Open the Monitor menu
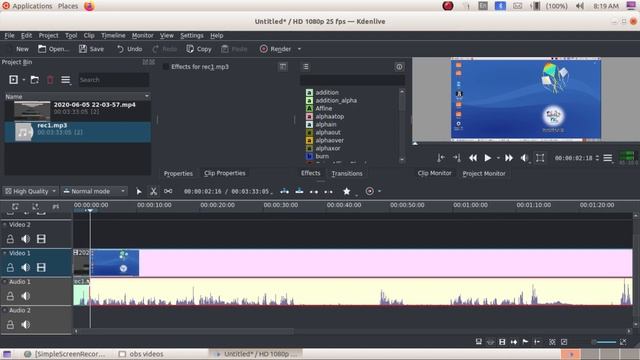640x360 pixels. 142,36
